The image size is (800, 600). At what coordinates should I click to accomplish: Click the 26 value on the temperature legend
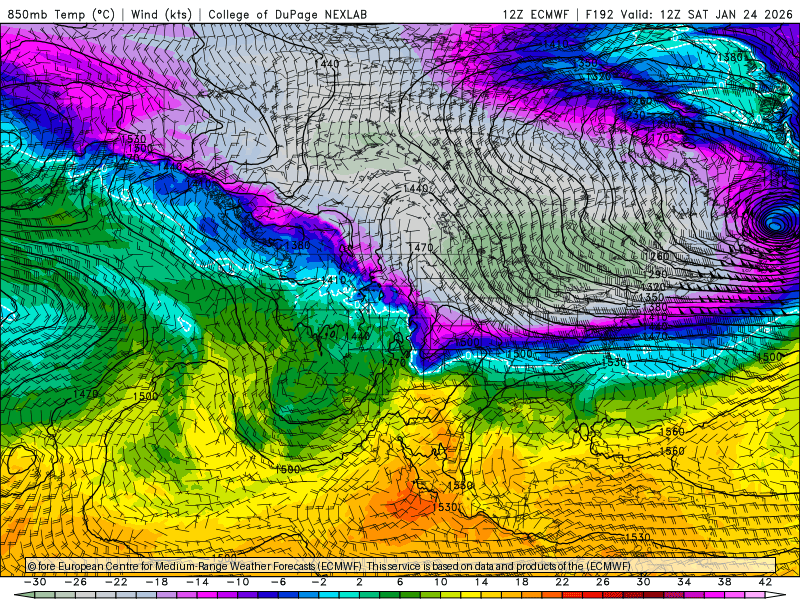pyautogui.click(x=603, y=582)
